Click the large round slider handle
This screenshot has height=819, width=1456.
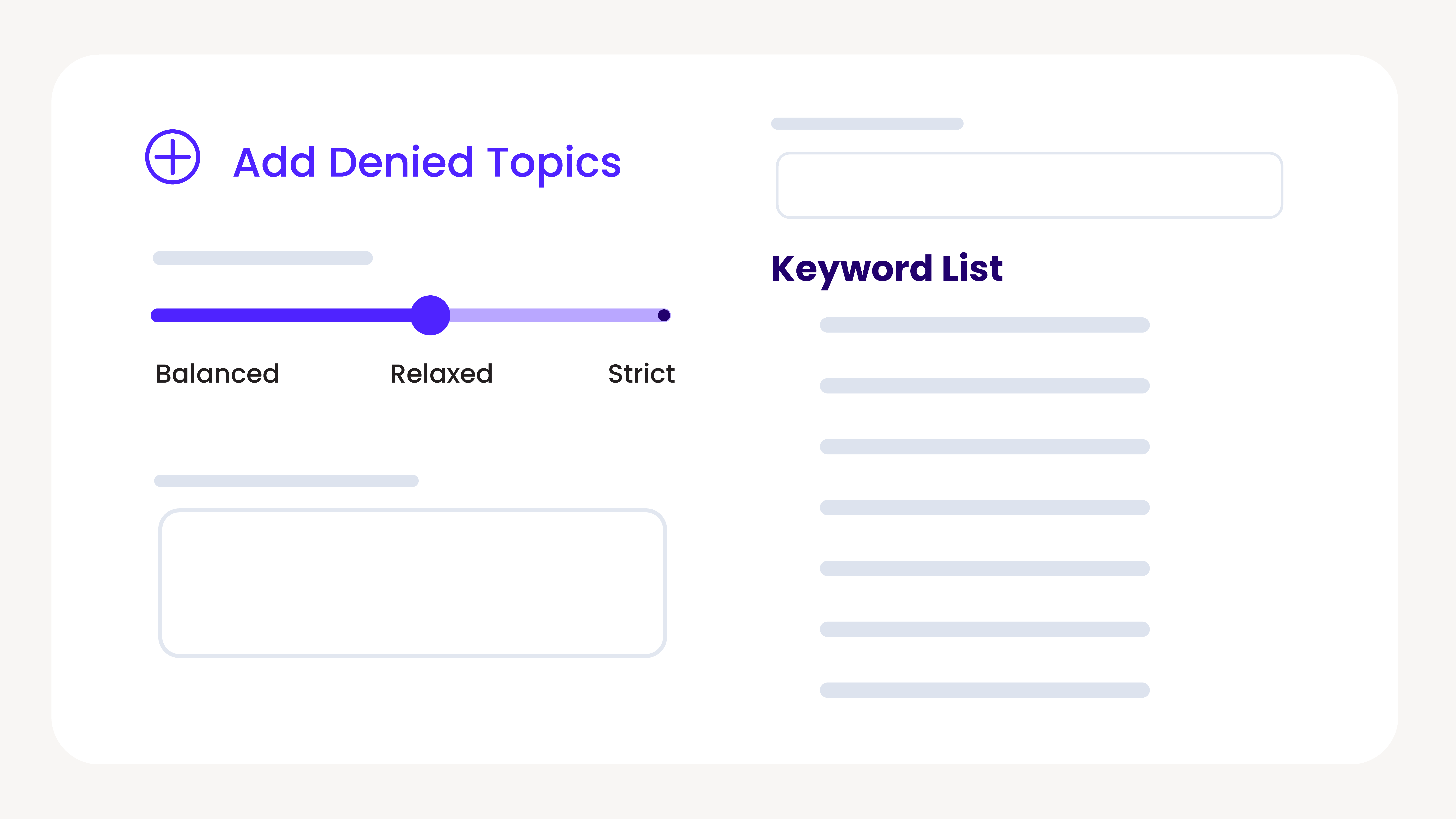click(430, 315)
